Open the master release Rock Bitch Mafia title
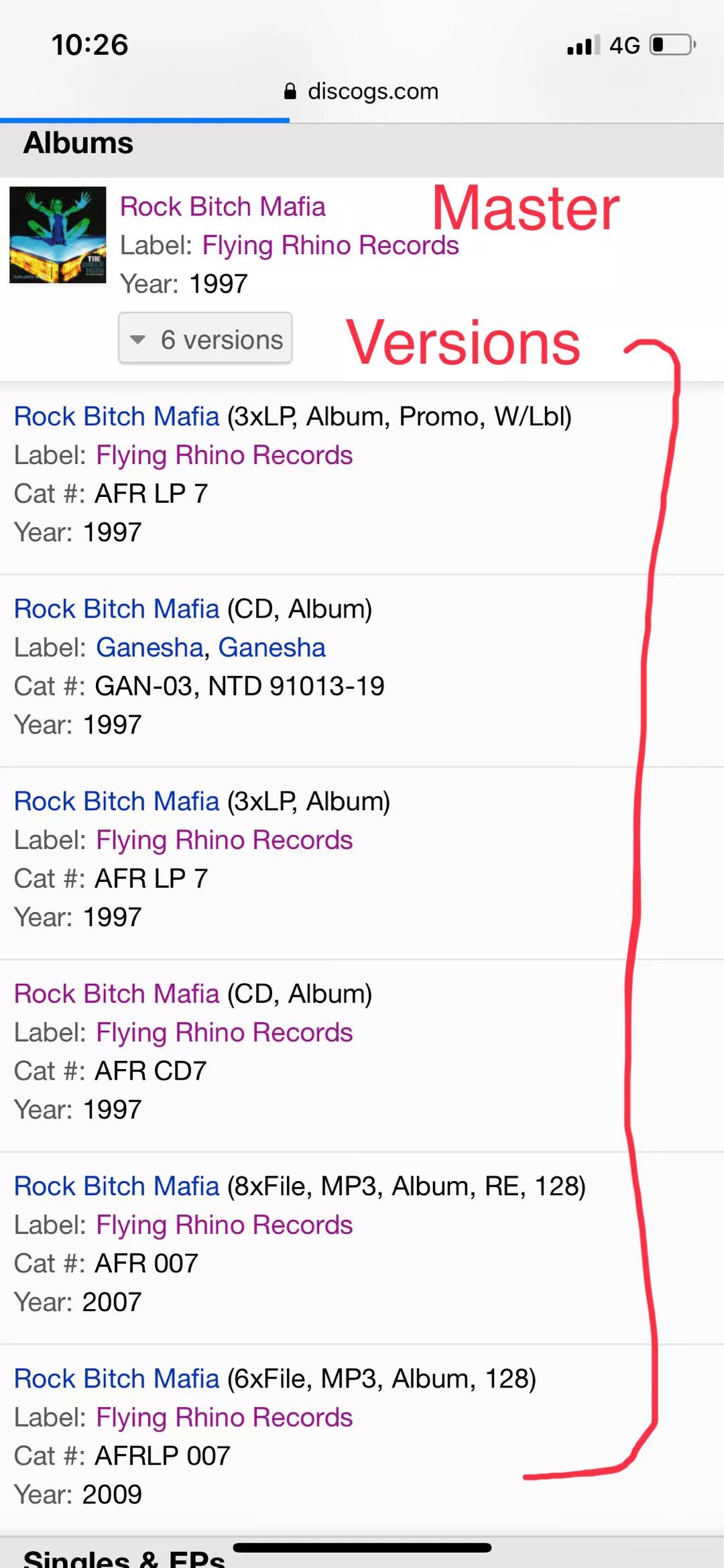Screen dimensions: 724x1568 223,207
